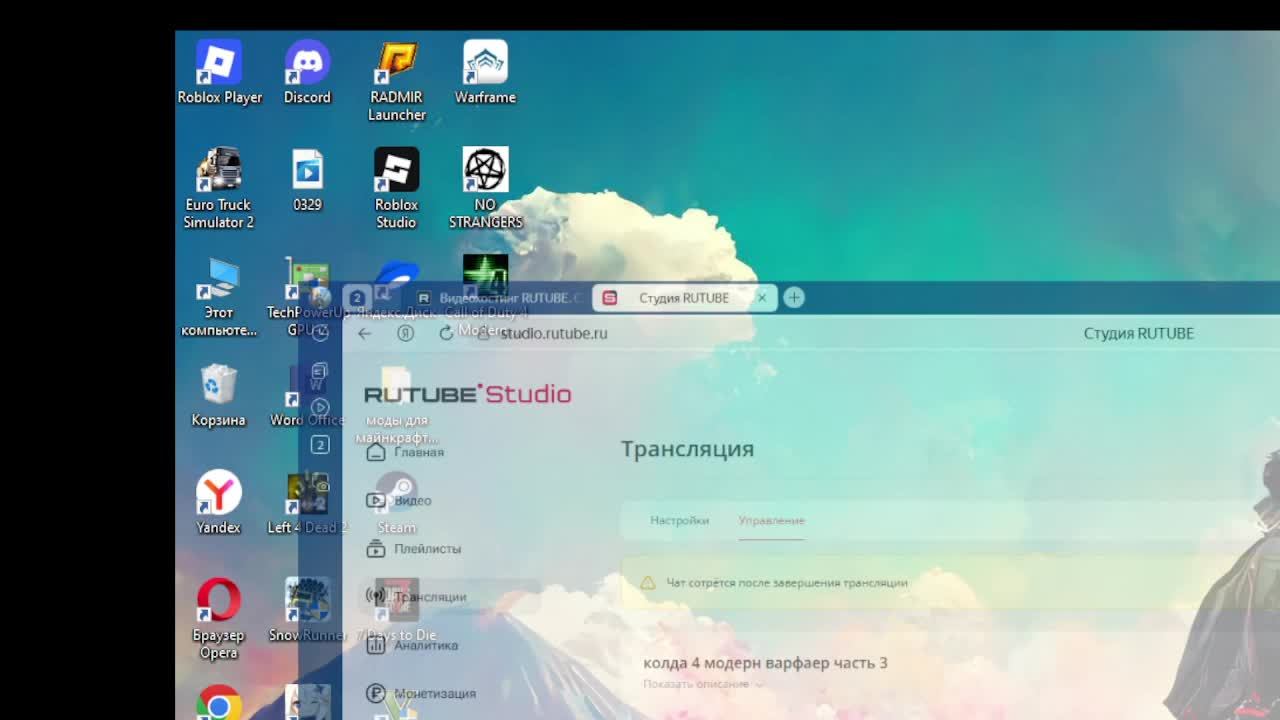Open Euro Truck Simulator 2 shortcut
The width and height of the screenshot is (1280, 720).
point(219,188)
